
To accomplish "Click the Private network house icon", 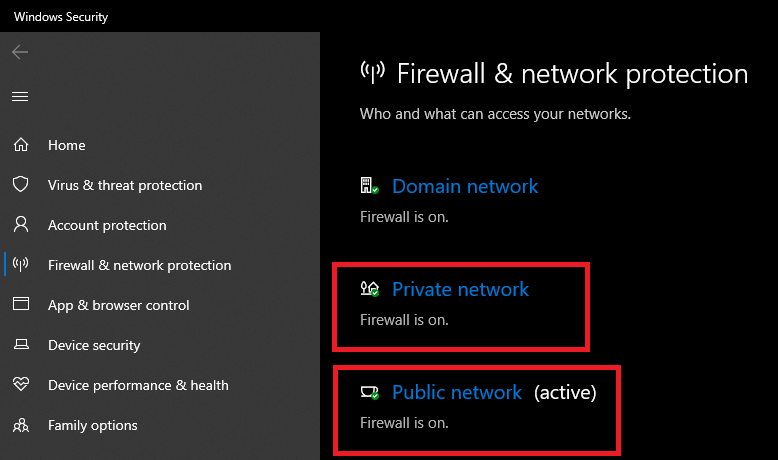I will click(369, 289).
